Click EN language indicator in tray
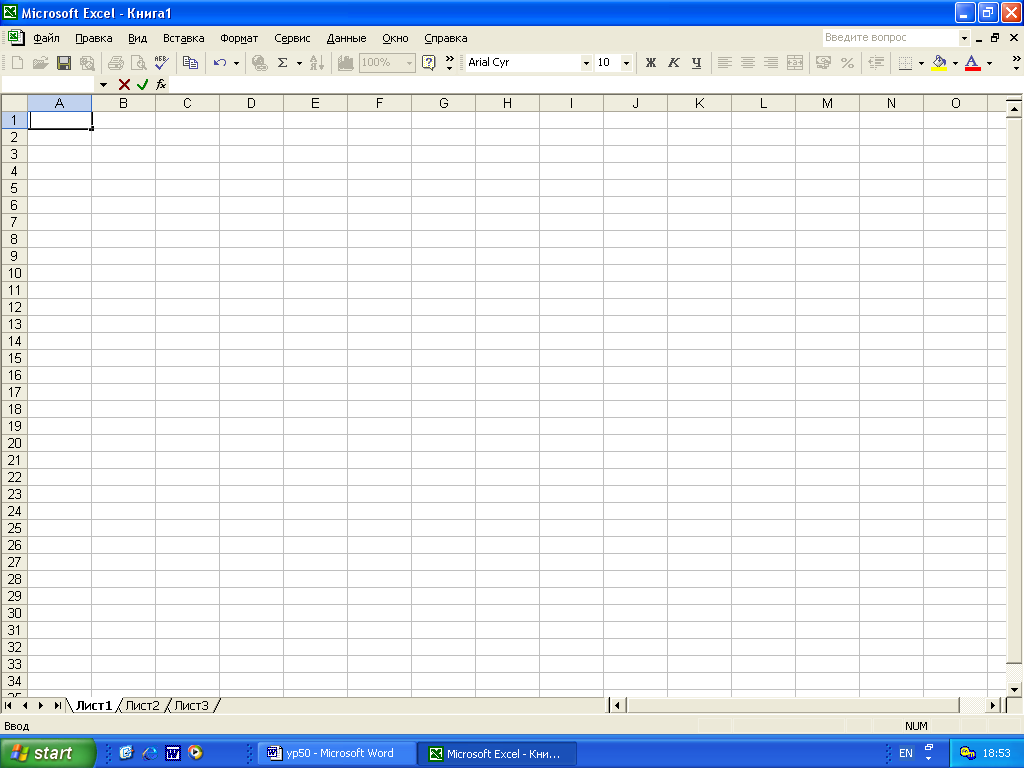This screenshot has width=1024, height=768. 906,754
